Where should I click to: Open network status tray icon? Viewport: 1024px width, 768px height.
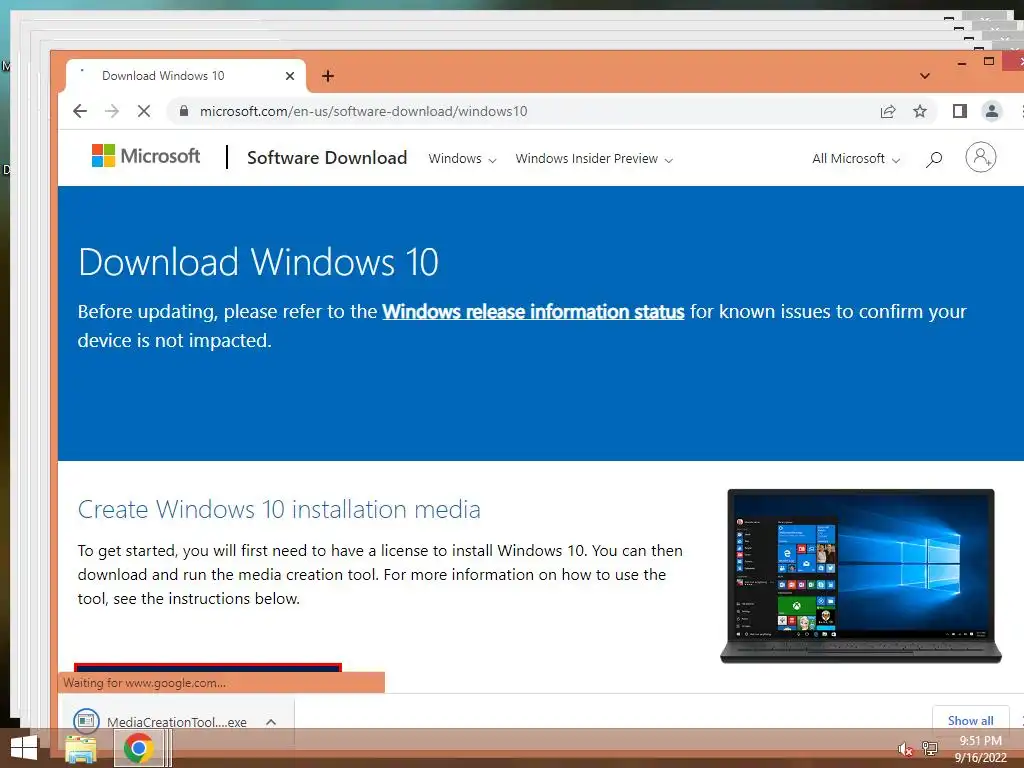[929, 749]
